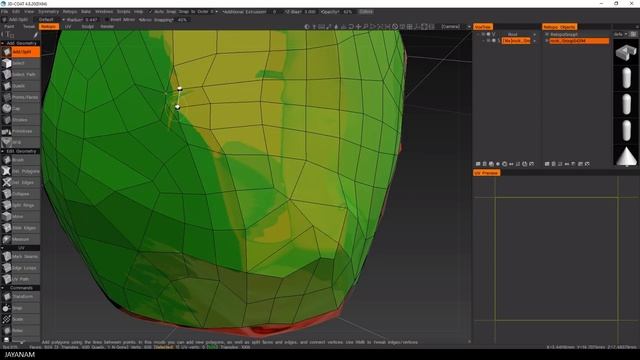The width and height of the screenshot is (640, 360).
Task: Select the Points/Faces tool
Action: point(20,98)
